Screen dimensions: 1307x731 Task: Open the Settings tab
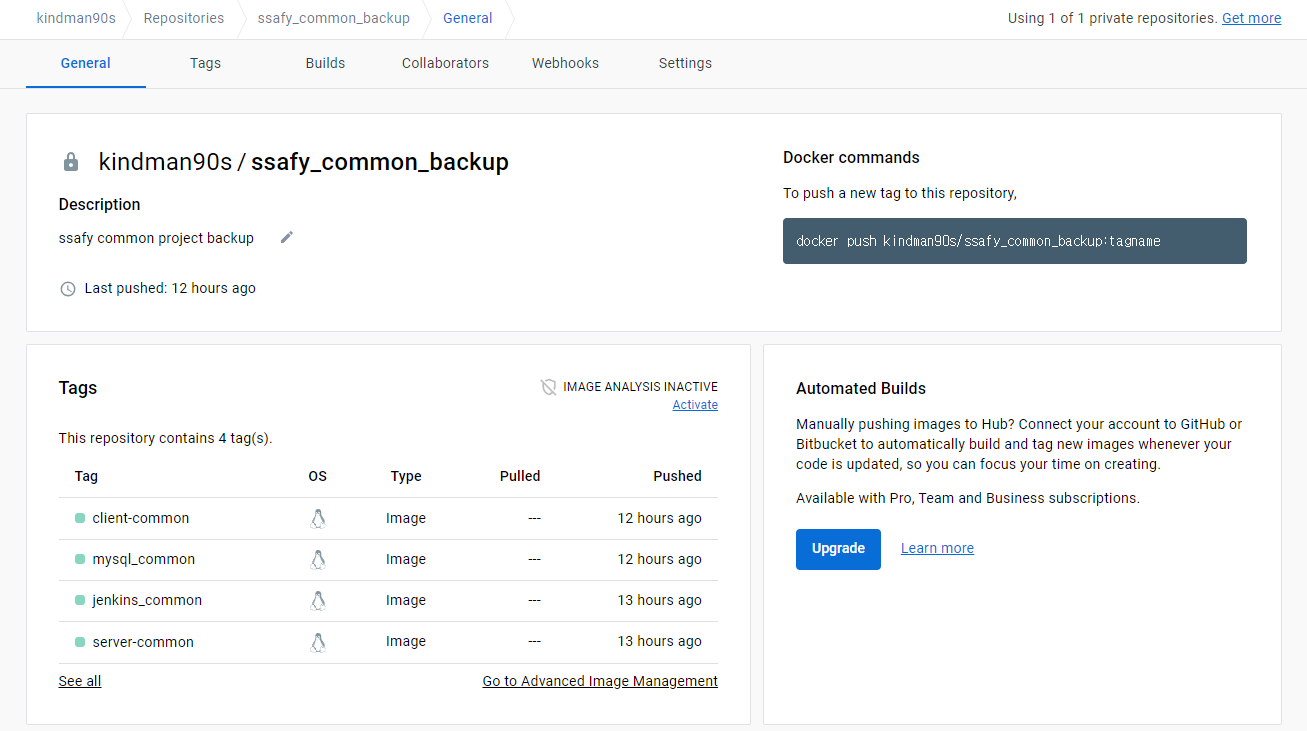pos(685,63)
